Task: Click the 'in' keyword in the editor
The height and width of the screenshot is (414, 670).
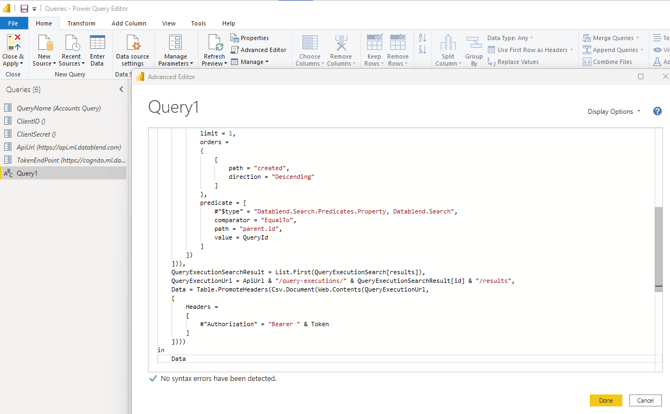Action: coord(161,350)
